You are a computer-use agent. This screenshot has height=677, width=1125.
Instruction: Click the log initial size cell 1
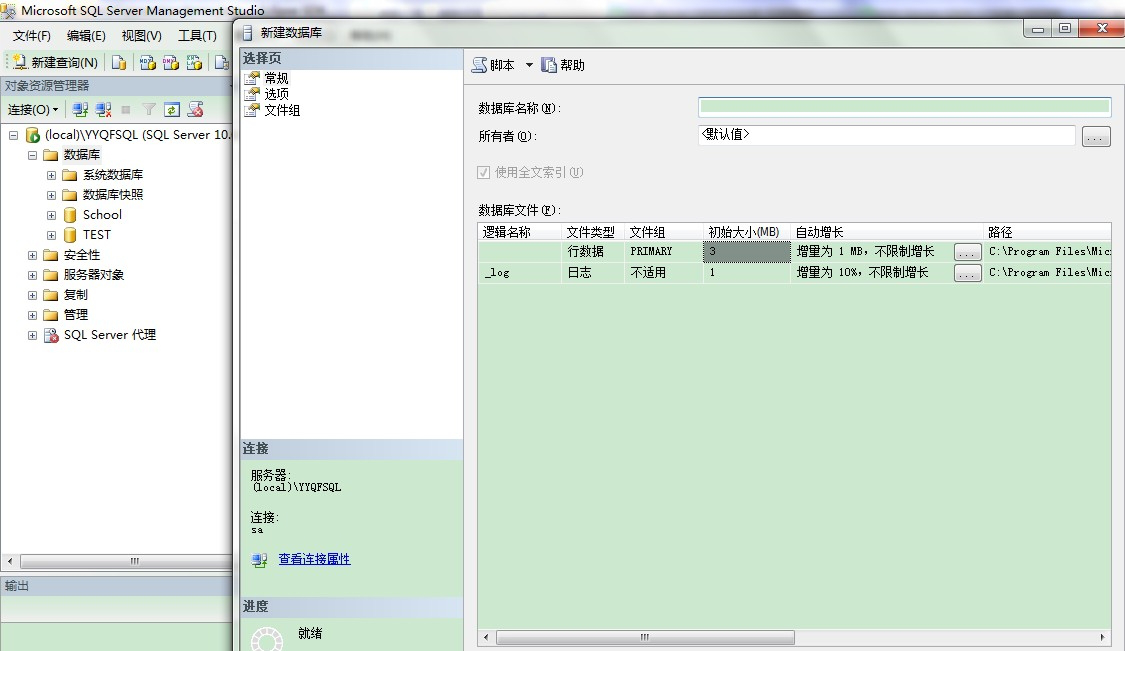[x=746, y=273]
